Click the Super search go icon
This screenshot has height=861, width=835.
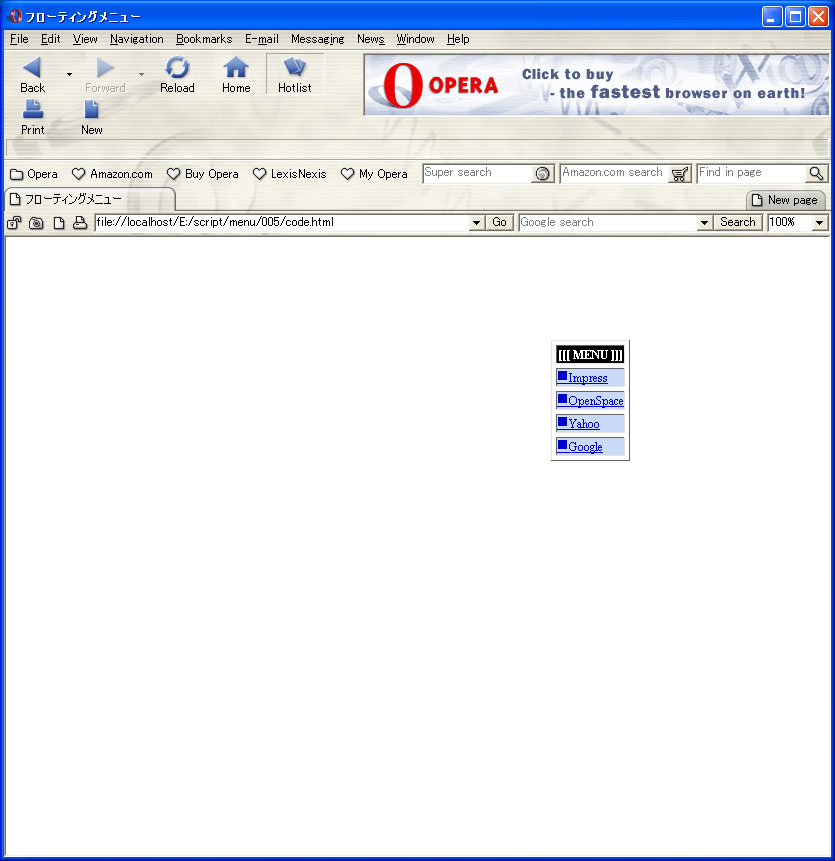point(542,174)
